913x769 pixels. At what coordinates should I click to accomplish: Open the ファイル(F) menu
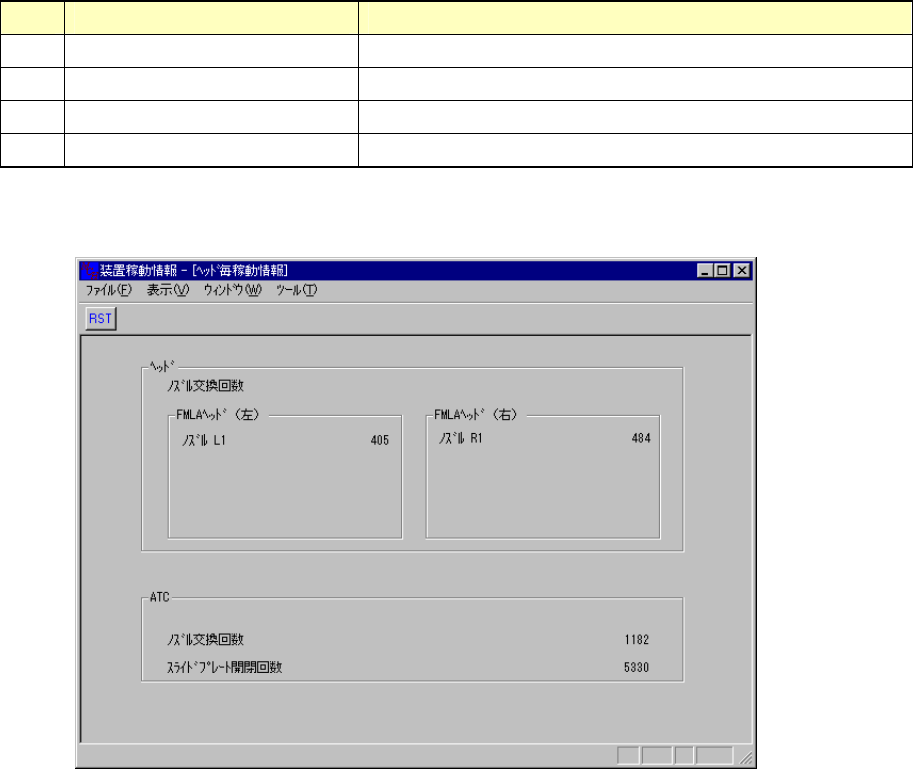pos(109,290)
